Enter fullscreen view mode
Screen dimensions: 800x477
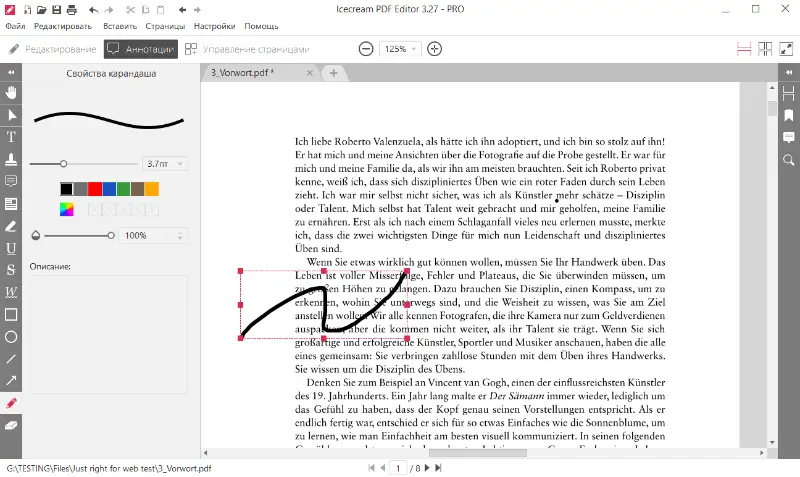[x=786, y=49]
